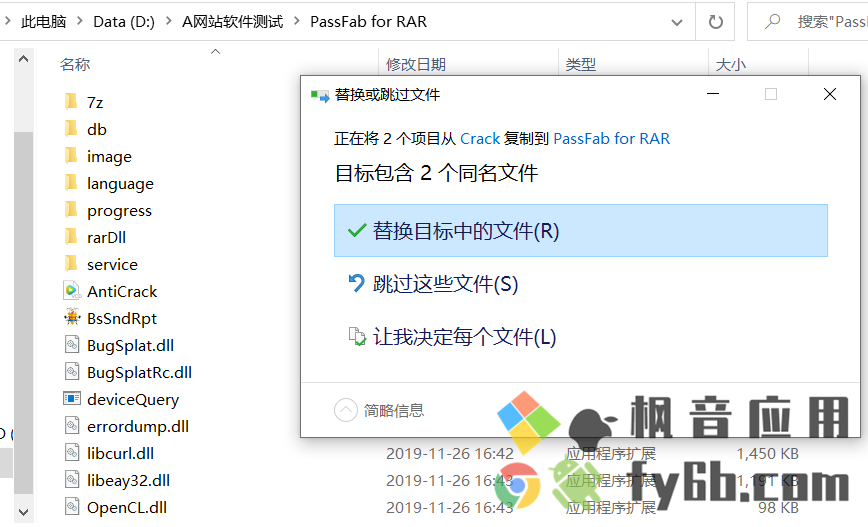The width and height of the screenshot is (868, 527).
Task: Click the copy dialog title icon
Action: pos(320,95)
